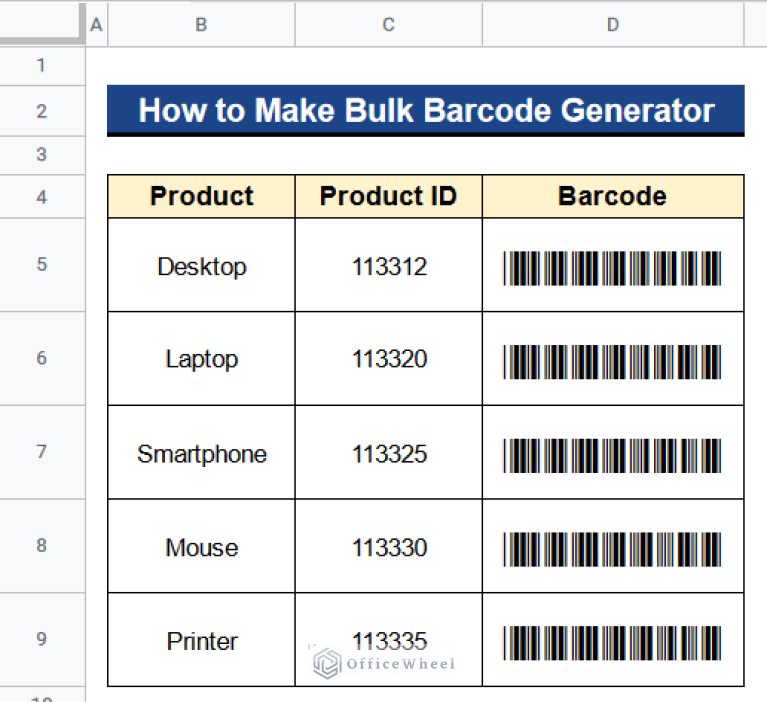Select column C header
Image resolution: width=767 pixels, height=702 pixels.
(x=388, y=25)
